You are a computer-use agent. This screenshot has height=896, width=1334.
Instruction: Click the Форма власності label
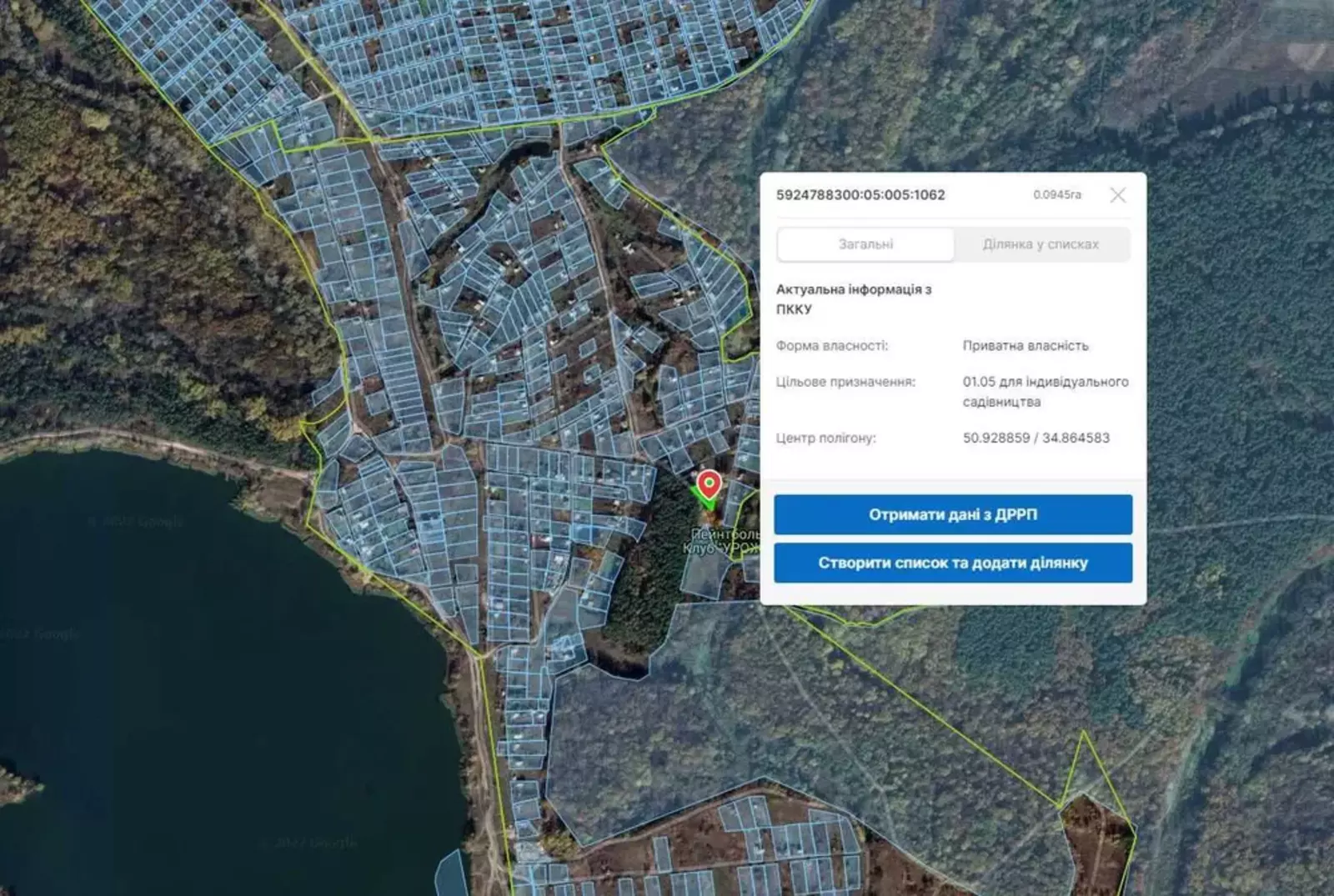(831, 345)
